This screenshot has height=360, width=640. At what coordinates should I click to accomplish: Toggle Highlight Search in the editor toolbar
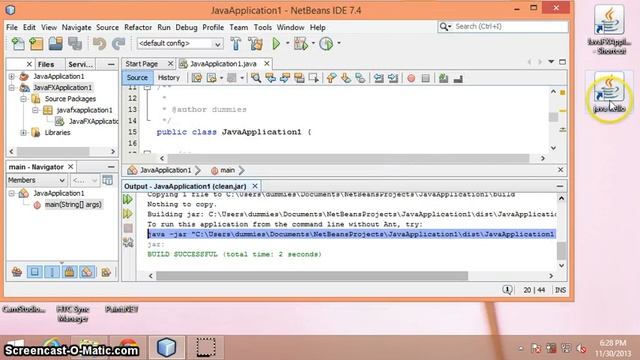coord(299,78)
